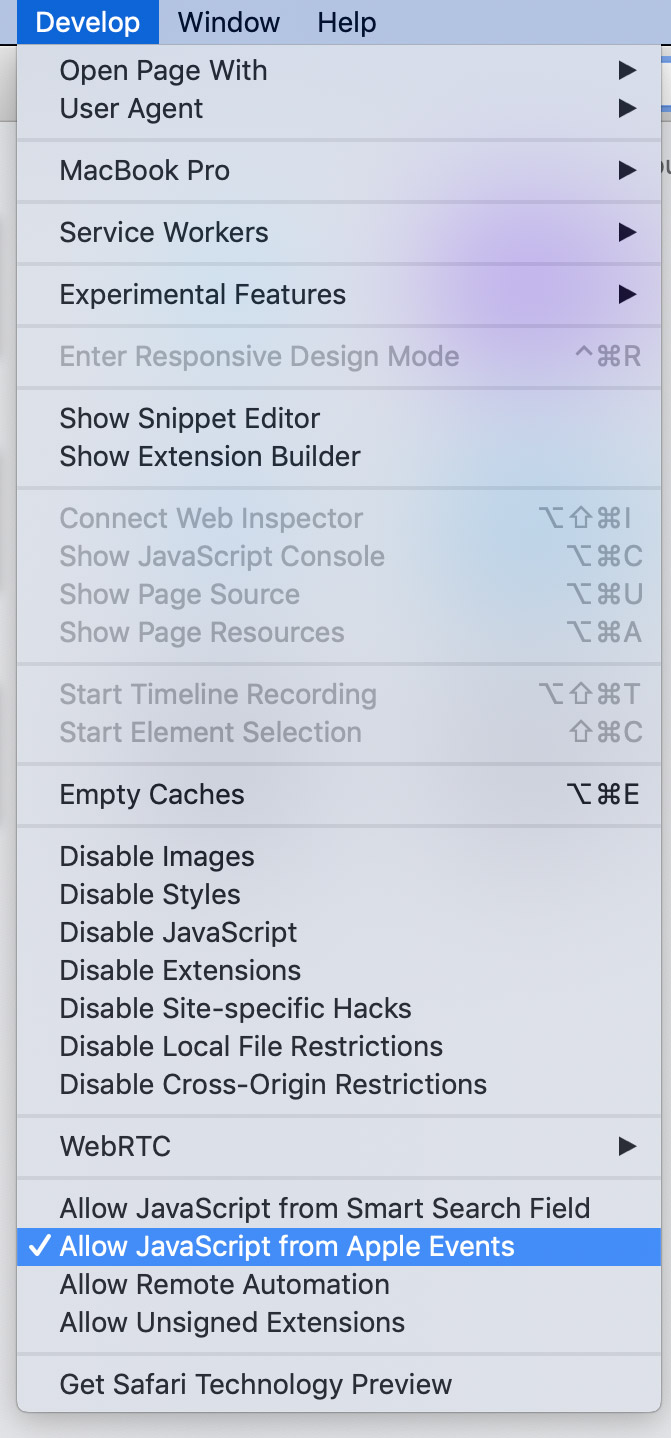The width and height of the screenshot is (671, 1438).
Task: Toggle Disable JavaScript
Action: (x=178, y=932)
